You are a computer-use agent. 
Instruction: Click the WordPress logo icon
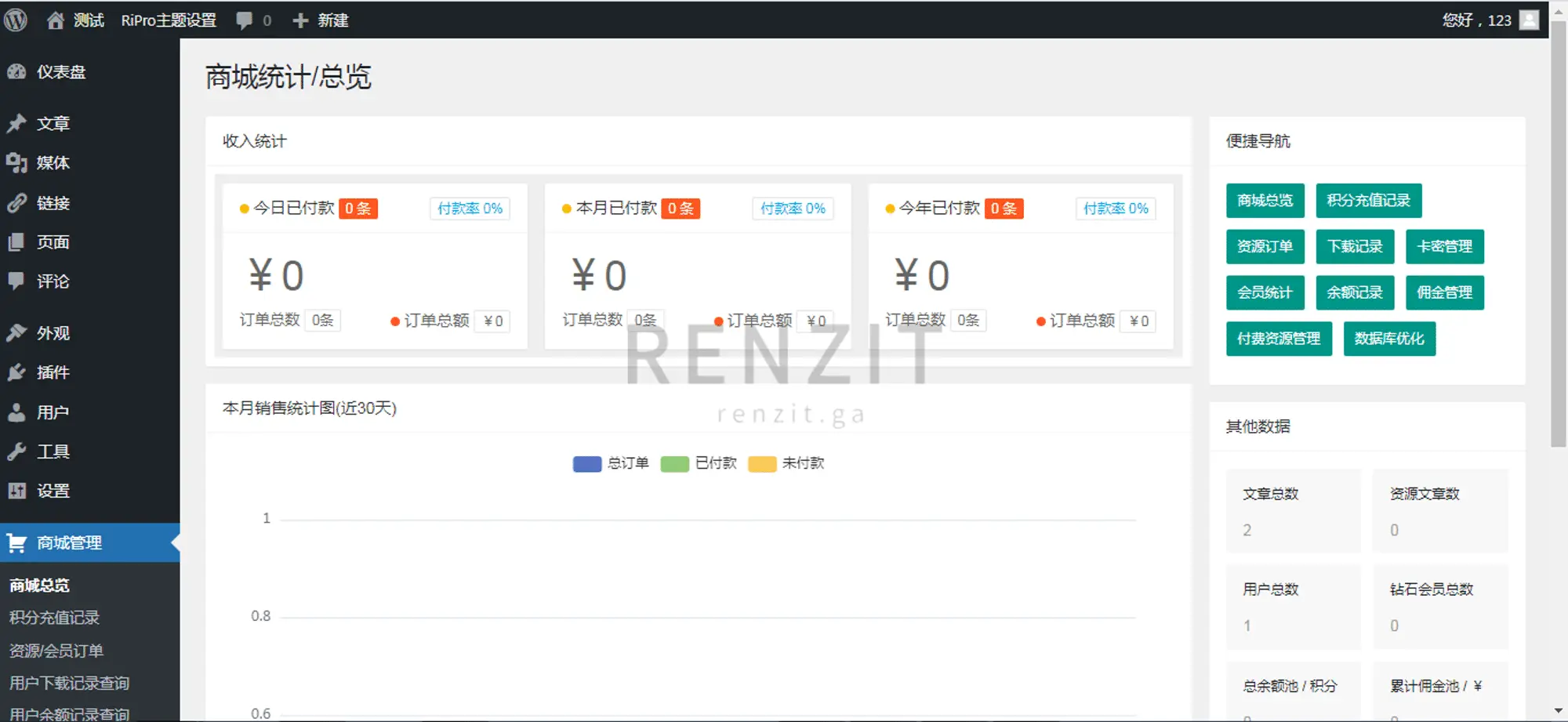(x=15, y=20)
